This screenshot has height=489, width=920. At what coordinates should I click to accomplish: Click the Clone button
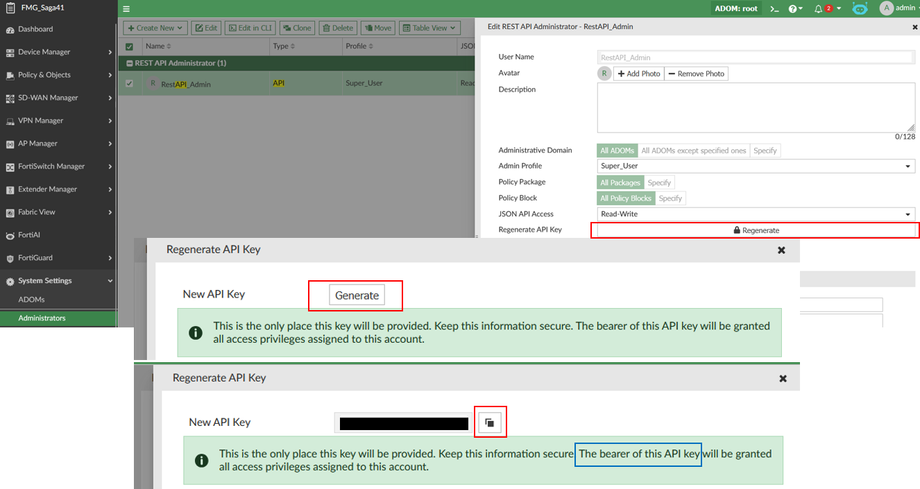(x=297, y=28)
